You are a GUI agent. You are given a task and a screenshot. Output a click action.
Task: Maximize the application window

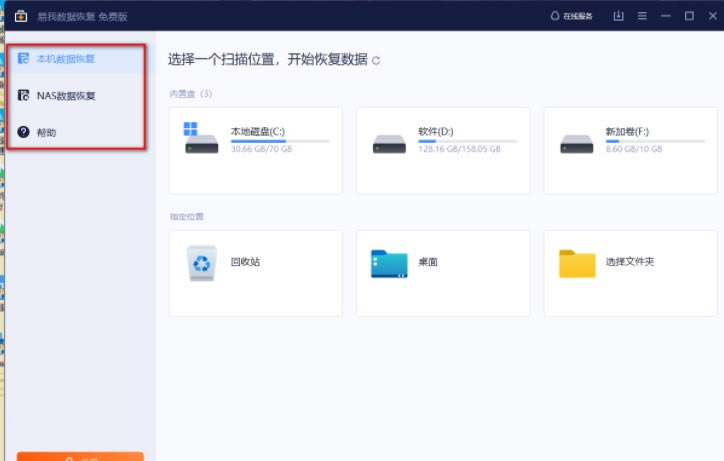689,16
